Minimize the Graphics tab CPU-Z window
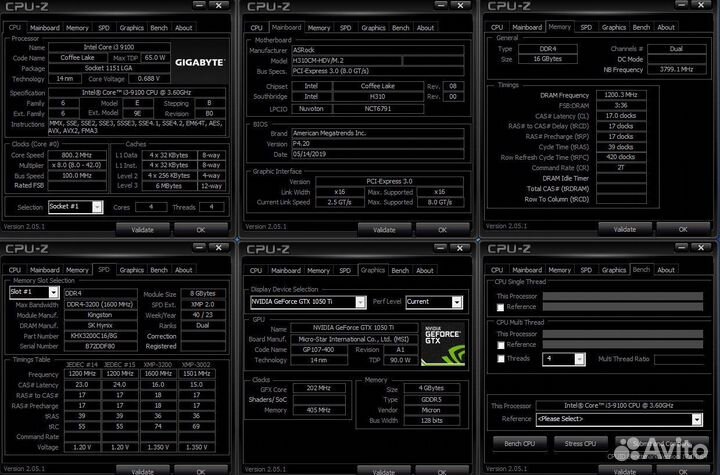Viewport: 720px width, 475px height. coord(440,249)
